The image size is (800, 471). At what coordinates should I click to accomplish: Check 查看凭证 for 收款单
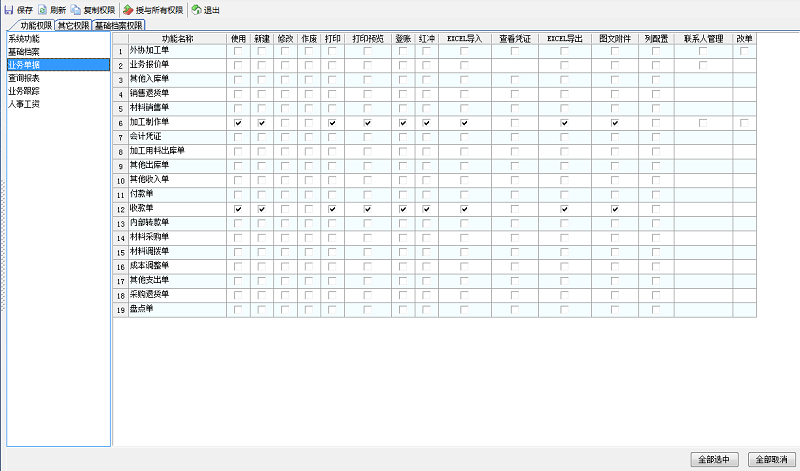click(515, 209)
